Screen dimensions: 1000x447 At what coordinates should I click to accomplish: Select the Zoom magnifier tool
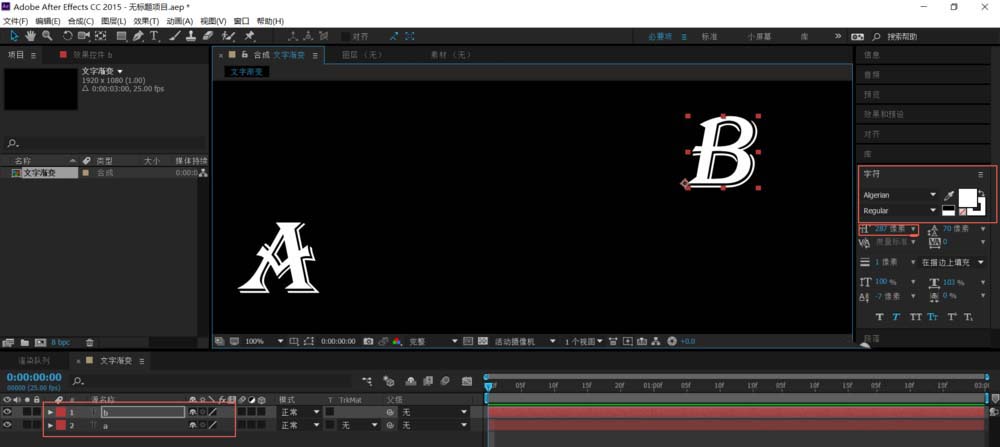[x=47, y=36]
